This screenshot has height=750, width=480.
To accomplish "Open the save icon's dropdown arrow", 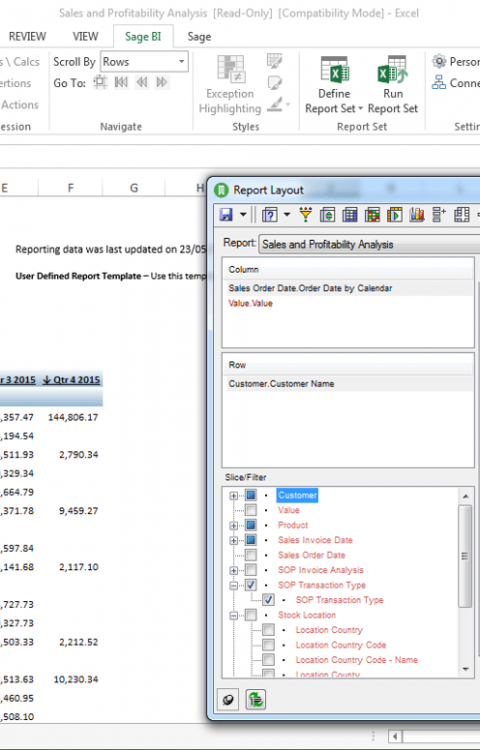I will click(x=243, y=215).
